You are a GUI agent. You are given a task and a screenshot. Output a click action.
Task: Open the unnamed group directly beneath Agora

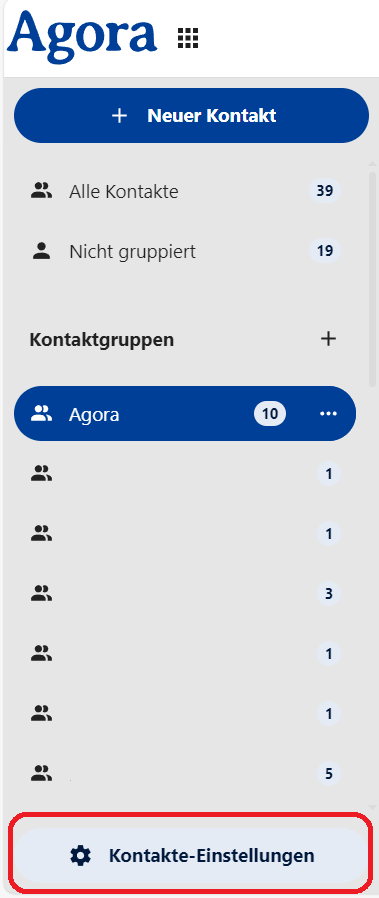click(185, 474)
